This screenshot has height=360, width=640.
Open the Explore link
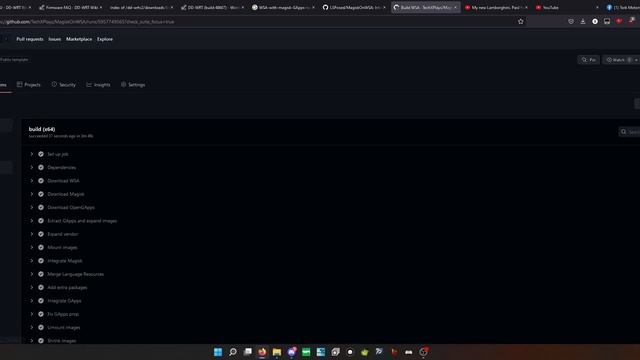(x=105, y=39)
